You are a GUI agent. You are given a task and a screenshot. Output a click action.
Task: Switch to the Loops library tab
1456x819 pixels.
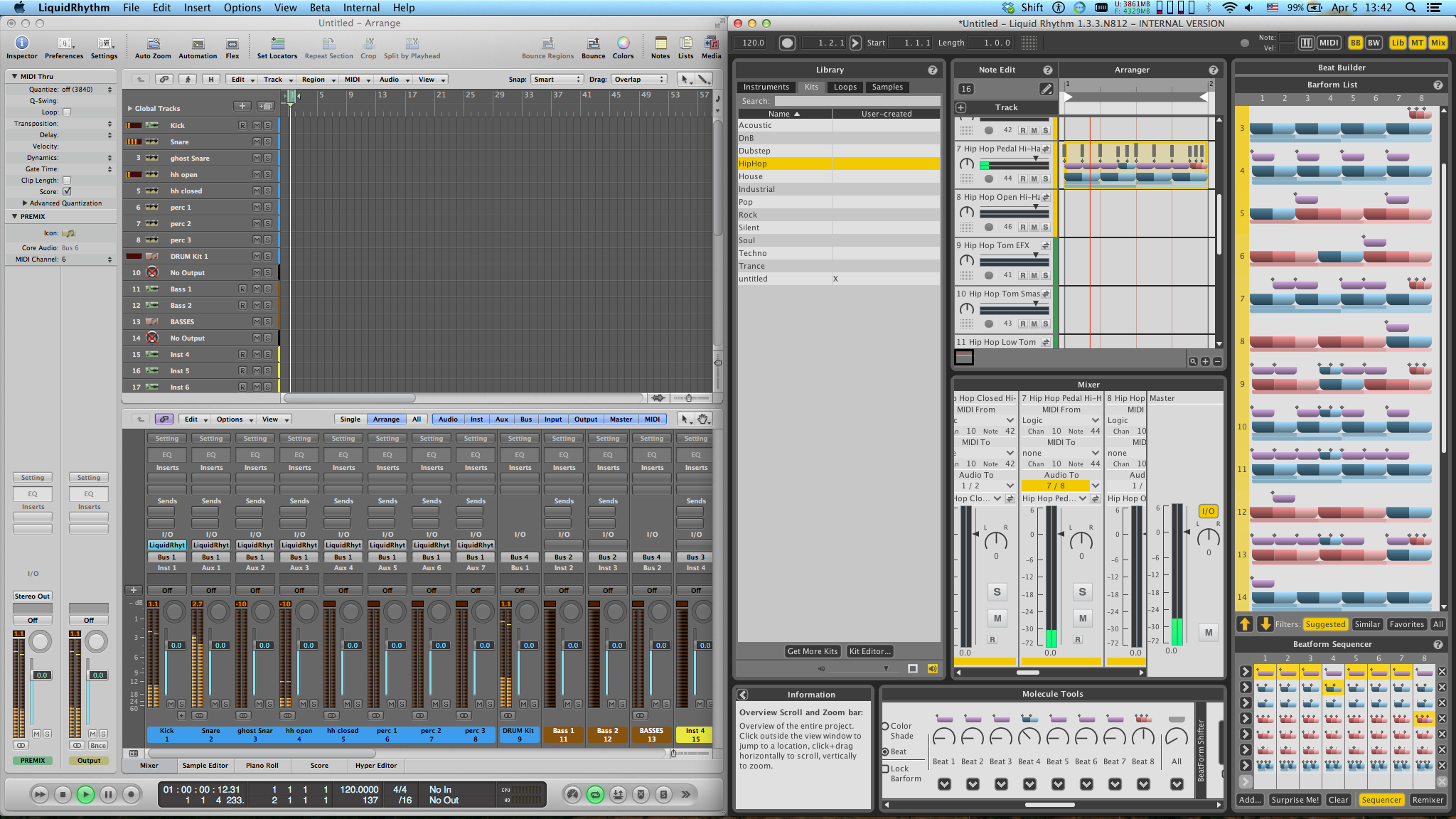click(x=845, y=87)
